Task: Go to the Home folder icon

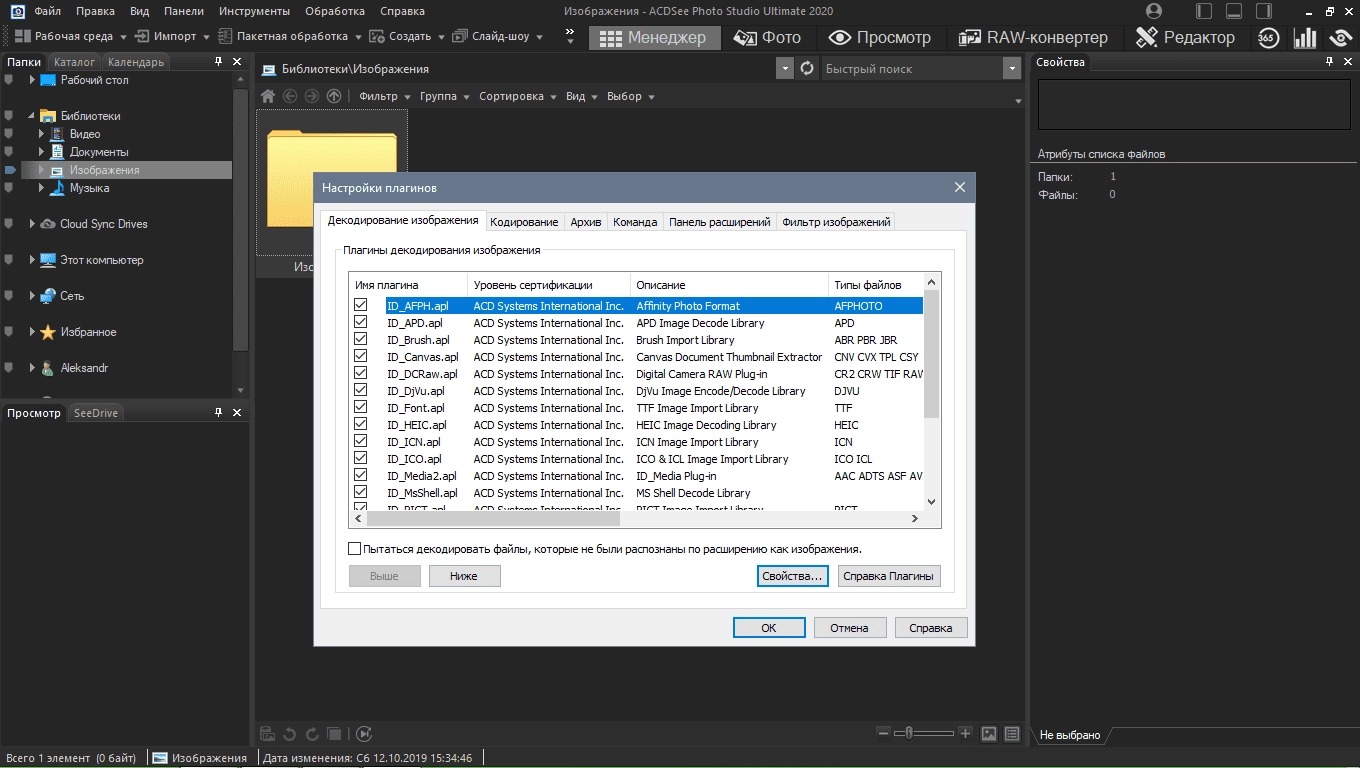Action: 268,96
